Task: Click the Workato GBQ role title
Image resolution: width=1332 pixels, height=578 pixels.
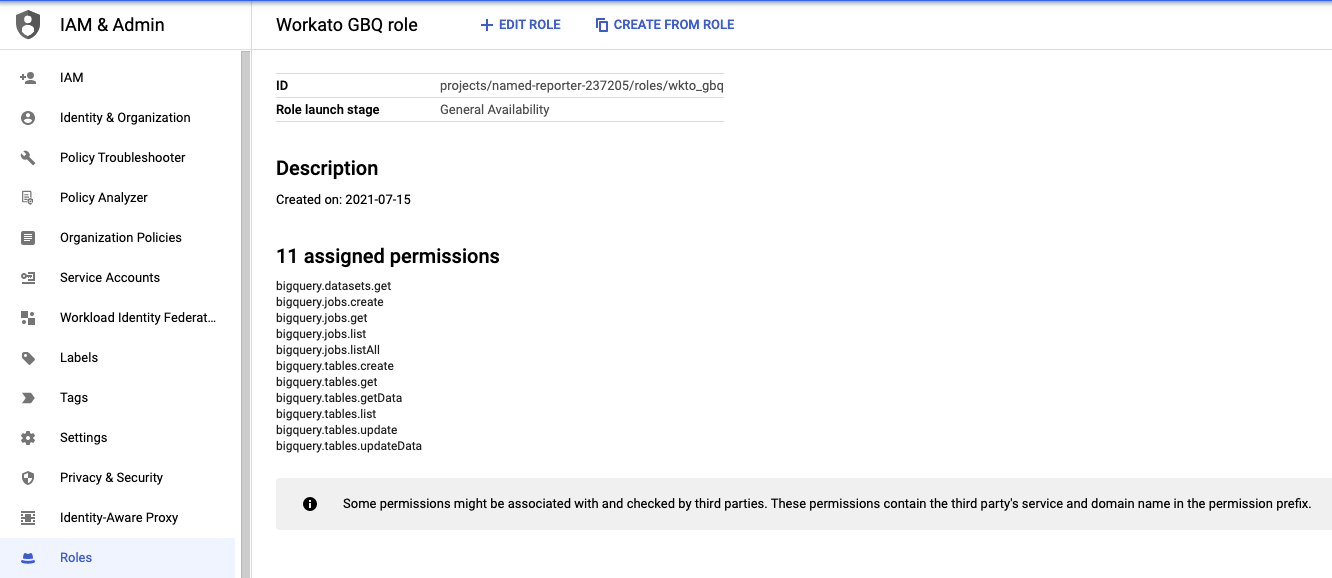Action: tap(347, 24)
